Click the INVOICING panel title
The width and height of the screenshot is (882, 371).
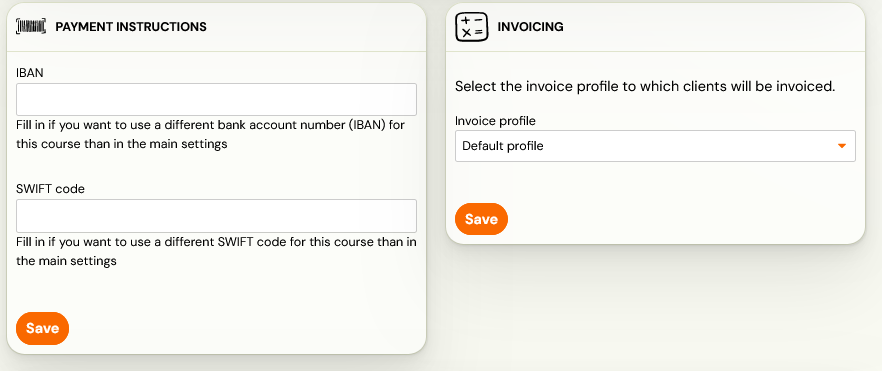click(x=530, y=26)
